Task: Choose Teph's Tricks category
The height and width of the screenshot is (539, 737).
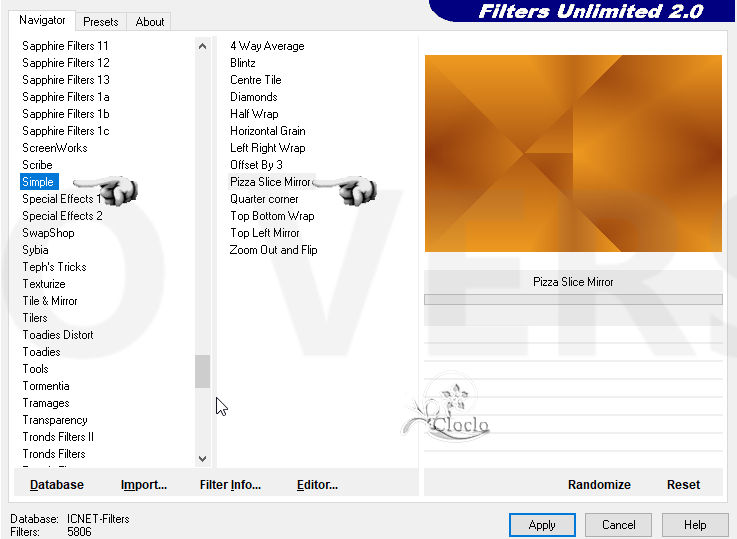Action: click(x=54, y=267)
